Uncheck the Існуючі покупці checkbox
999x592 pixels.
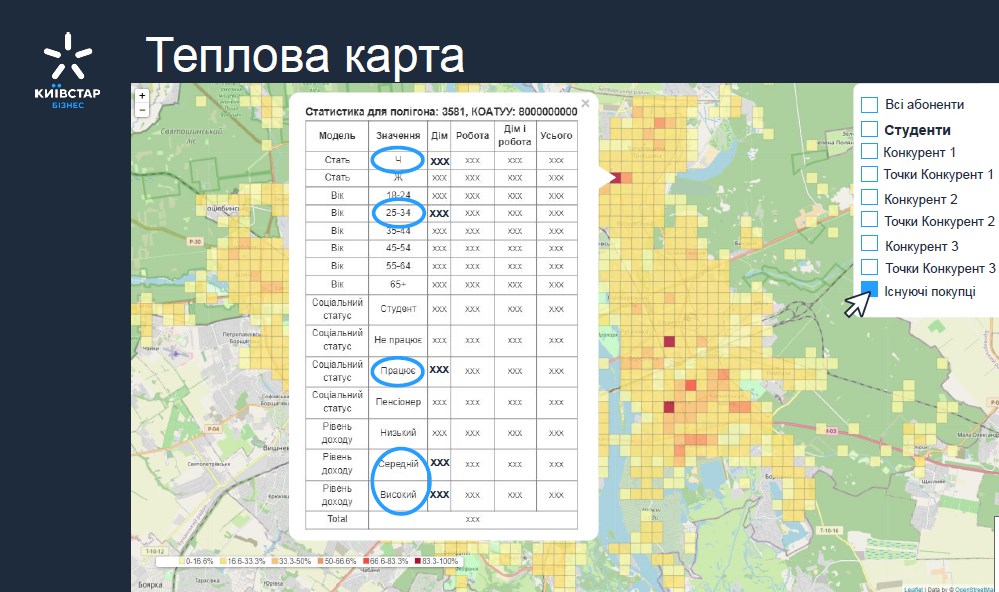click(870, 290)
